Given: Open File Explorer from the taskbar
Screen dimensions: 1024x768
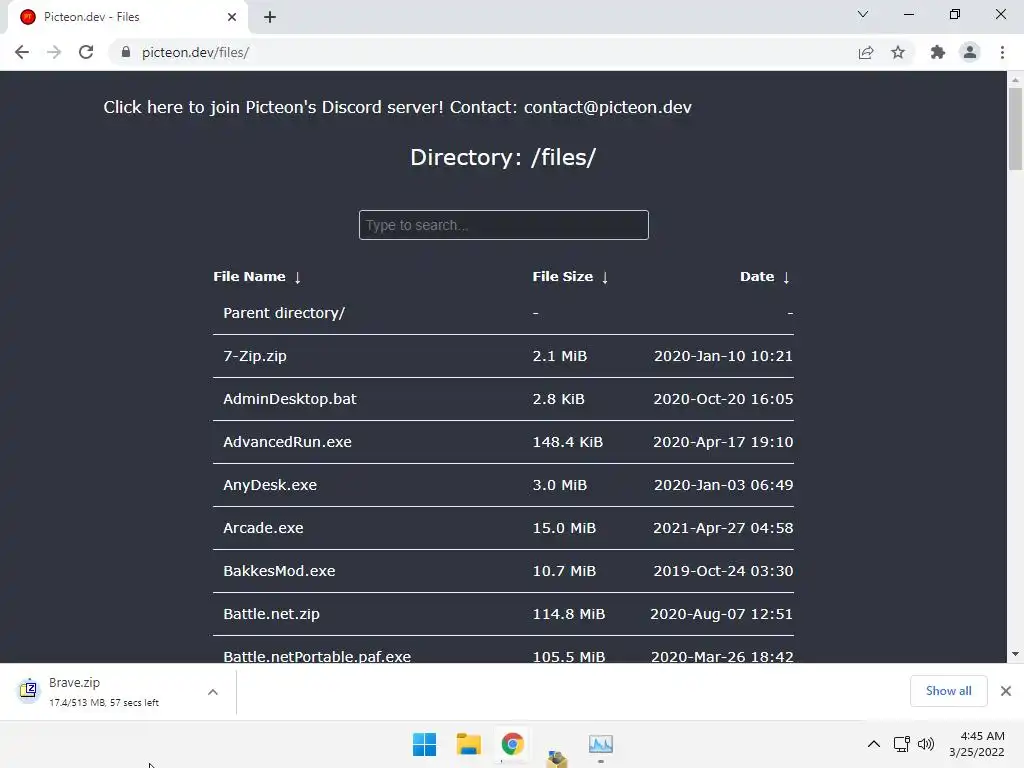Looking at the screenshot, I should [x=468, y=744].
